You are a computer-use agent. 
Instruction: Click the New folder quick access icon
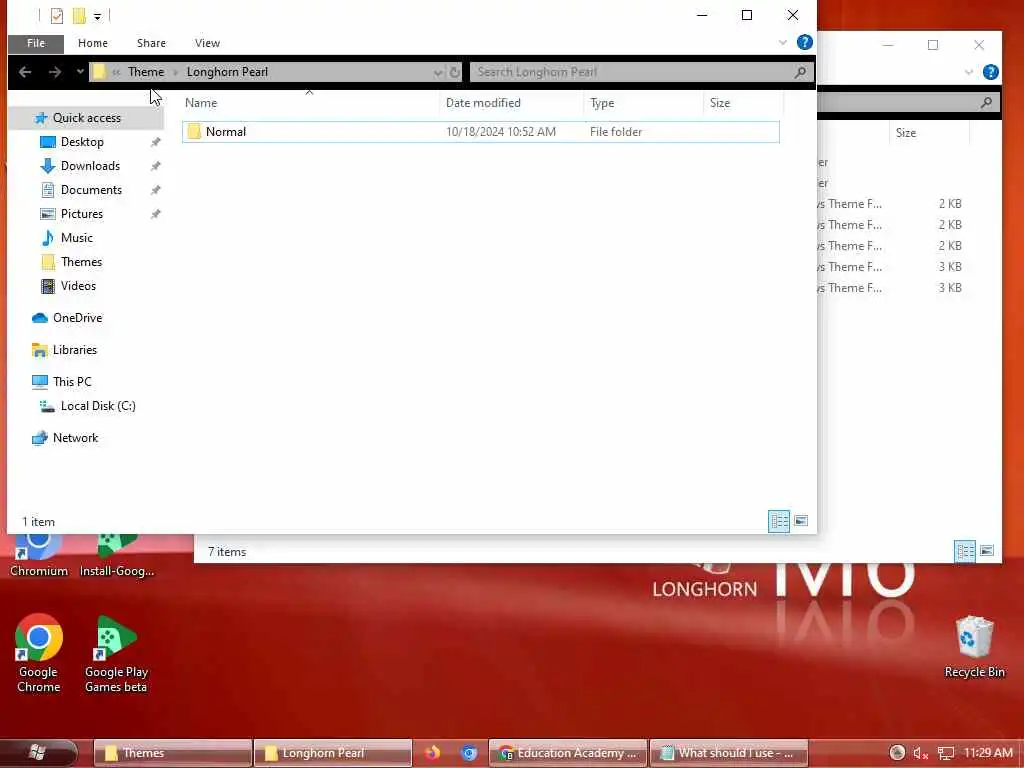pyautogui.click(x=79, y=15)
